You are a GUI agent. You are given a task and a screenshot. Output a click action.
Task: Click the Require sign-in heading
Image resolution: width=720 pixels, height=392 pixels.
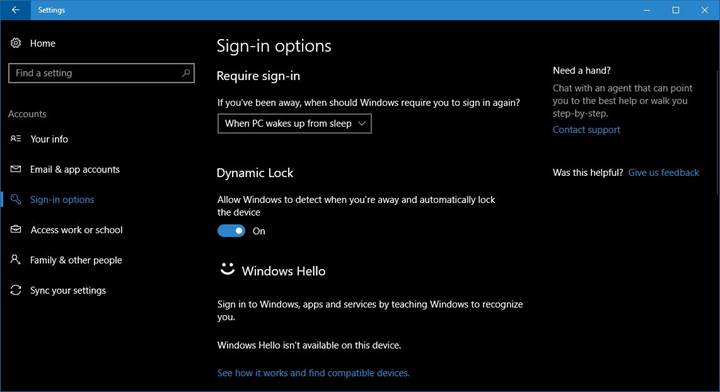tap(258, 76)
